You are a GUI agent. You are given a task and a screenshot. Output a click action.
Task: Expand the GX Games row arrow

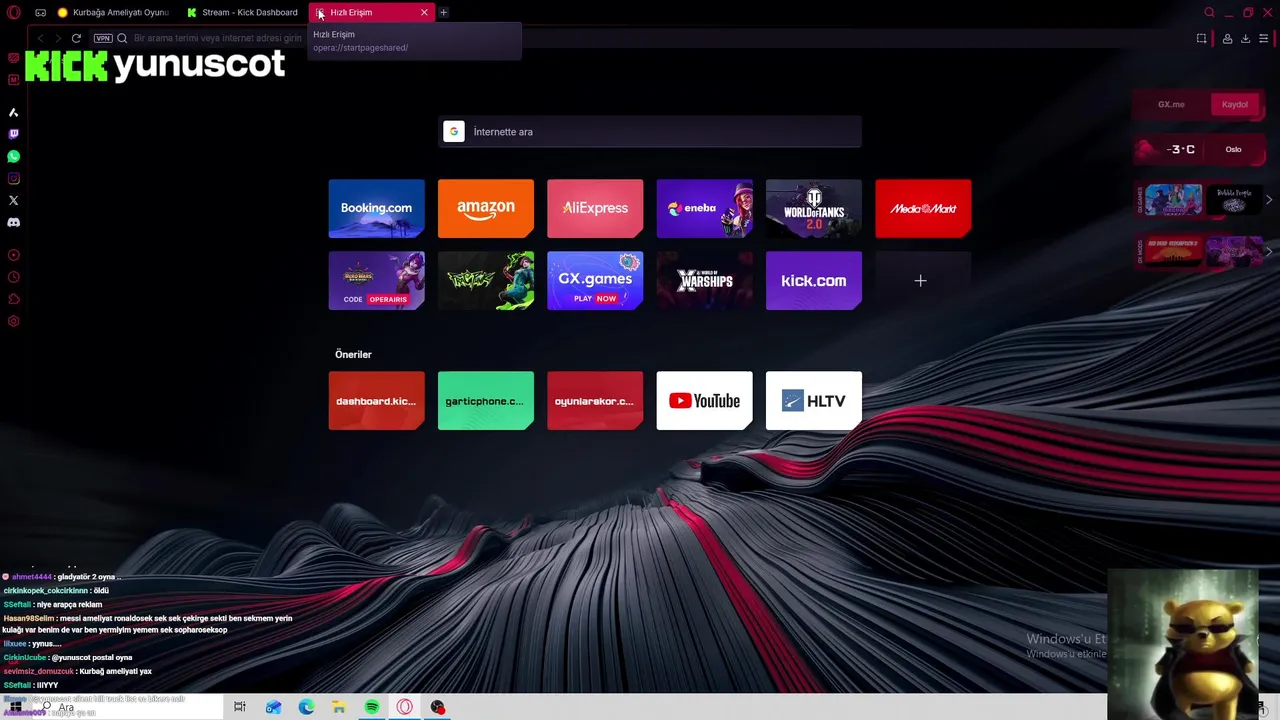pyautogui.click(x=1269, y=200)
